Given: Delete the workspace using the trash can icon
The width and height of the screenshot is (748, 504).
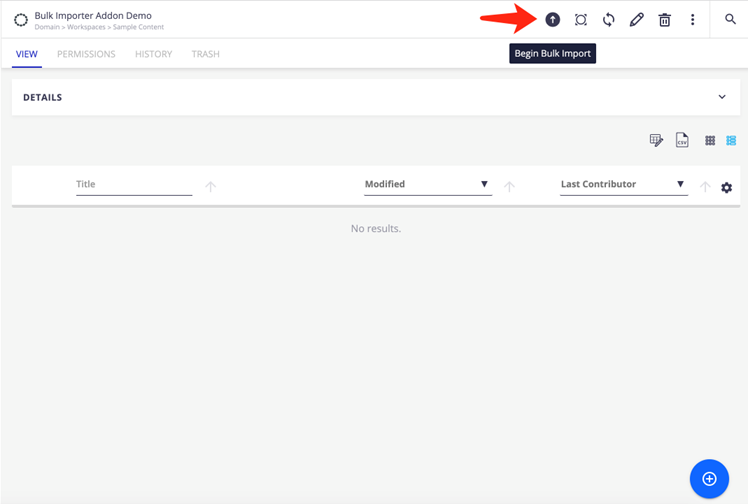Looking at the screenshot, I should [x=664, y=20].
